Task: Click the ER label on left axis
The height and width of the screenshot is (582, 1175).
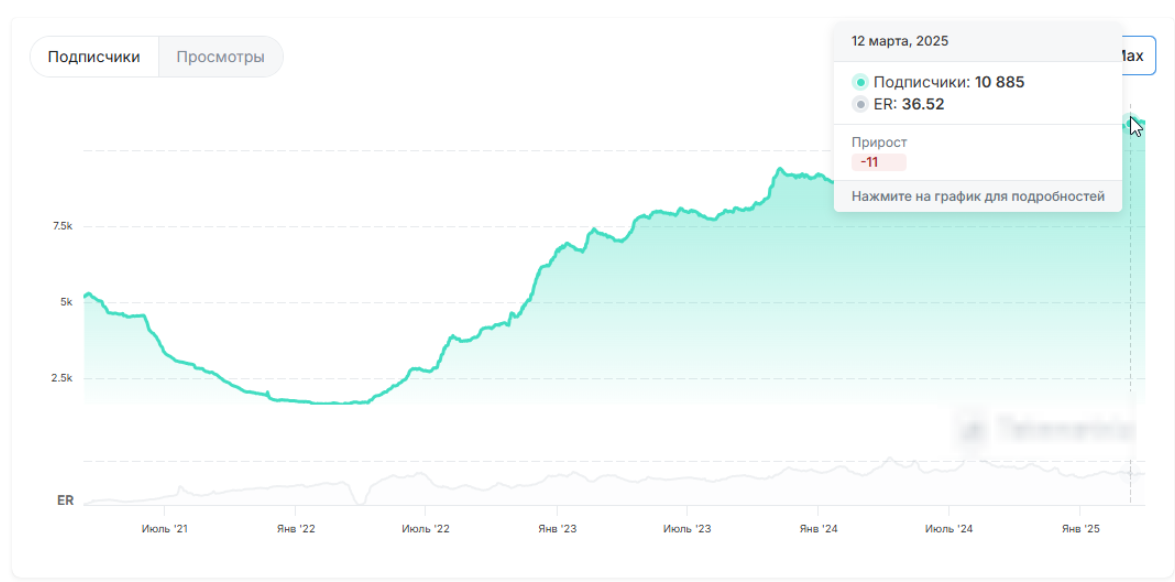Action: click(65, 500)
